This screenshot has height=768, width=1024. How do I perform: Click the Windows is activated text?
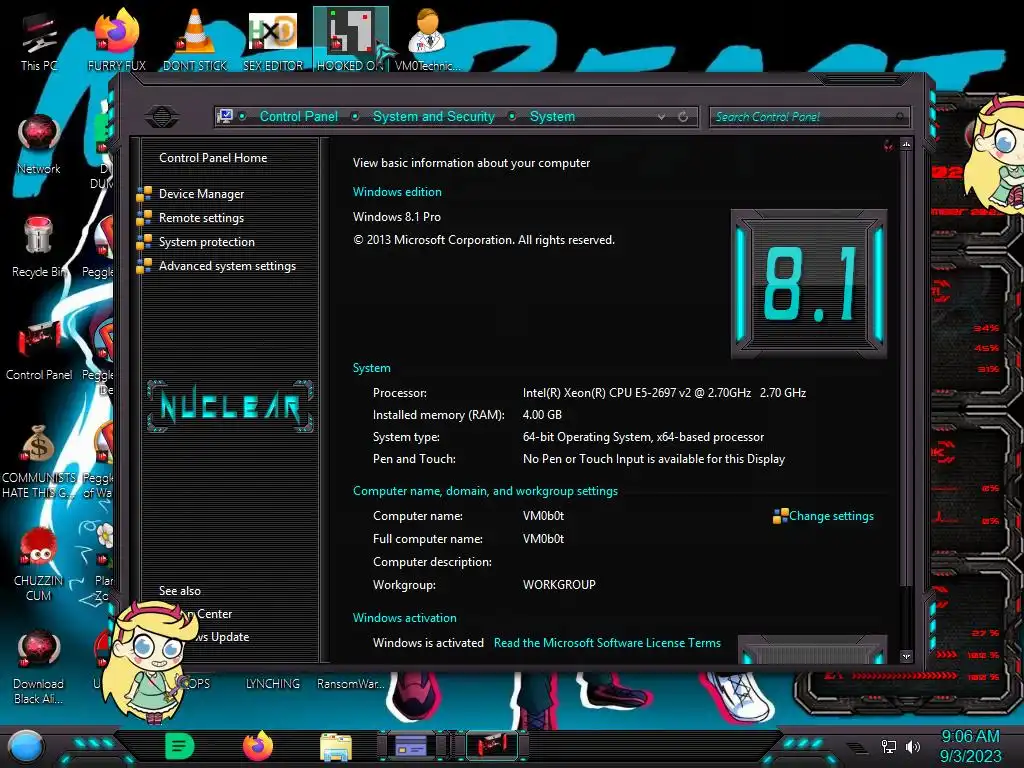point(428,643)
